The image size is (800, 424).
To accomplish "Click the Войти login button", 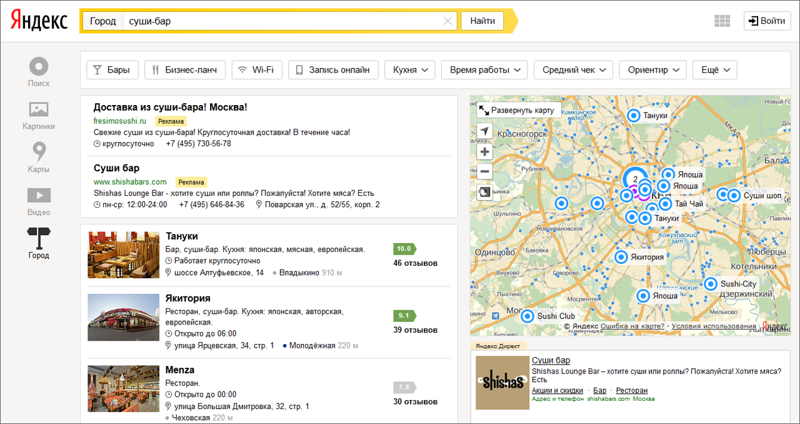I will click(766, 21).
